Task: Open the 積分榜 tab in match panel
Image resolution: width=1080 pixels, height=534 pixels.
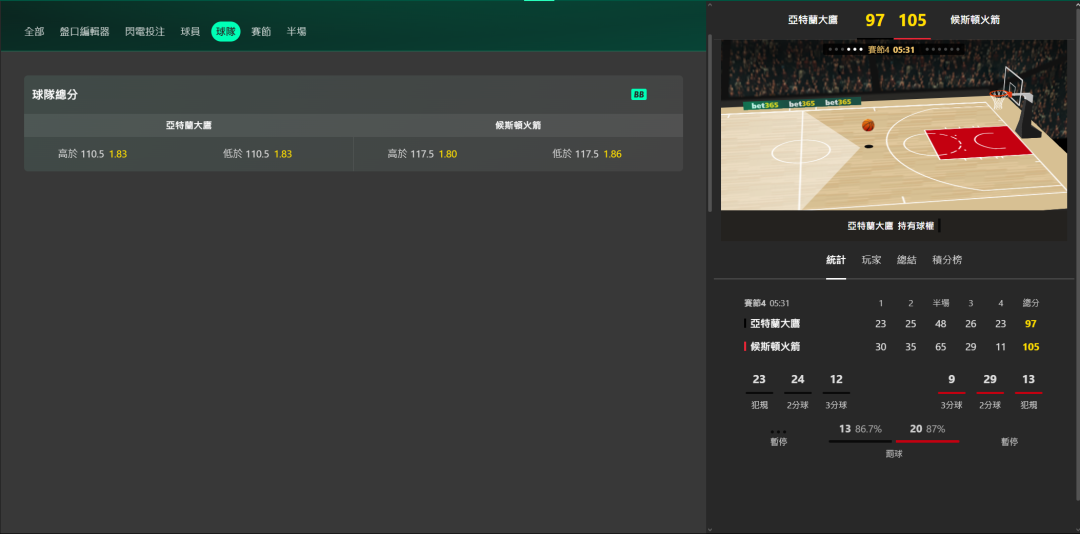Action: pyautogui.click(x=947, y=260)
